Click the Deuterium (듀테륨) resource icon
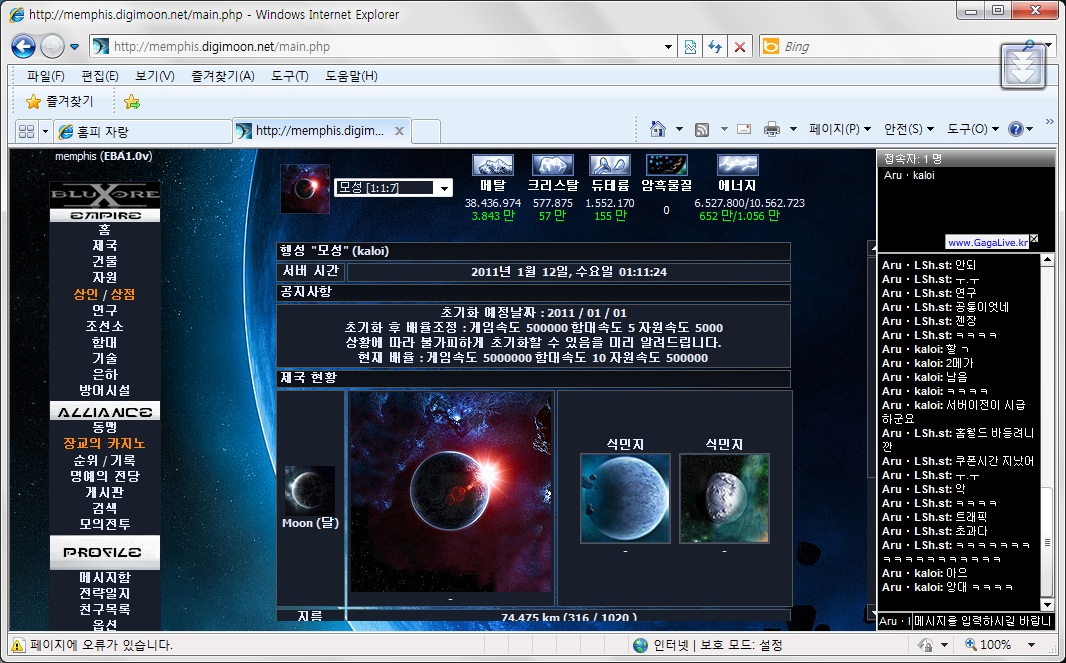The width and height of the screenshot is (1066, 663). tap(609, 166)
